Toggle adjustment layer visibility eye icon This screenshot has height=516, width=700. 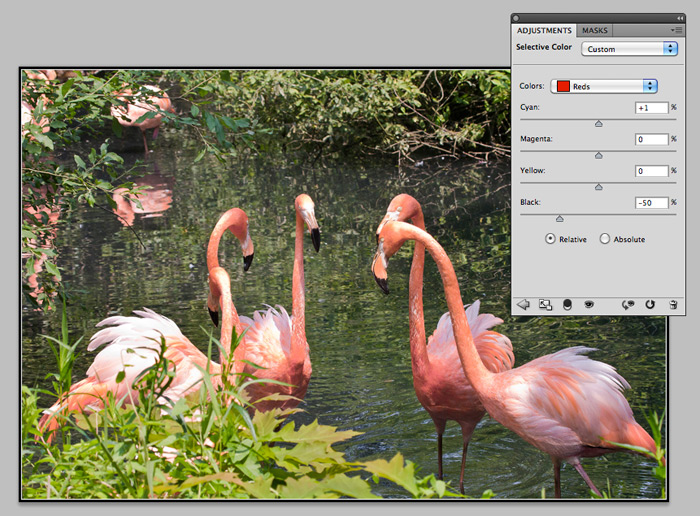tap(589, 305)
